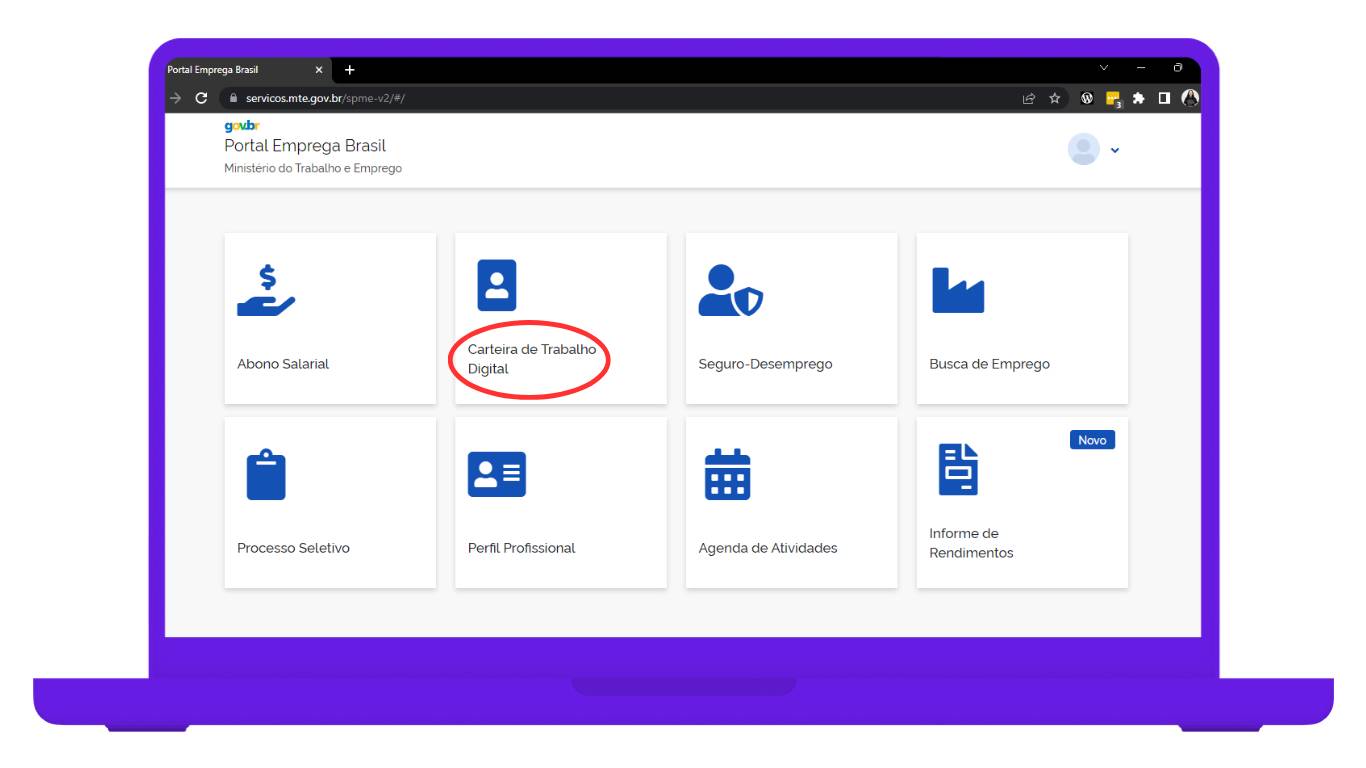Click the Agenda de Atividades calendar icon

(x=727, y=474)
